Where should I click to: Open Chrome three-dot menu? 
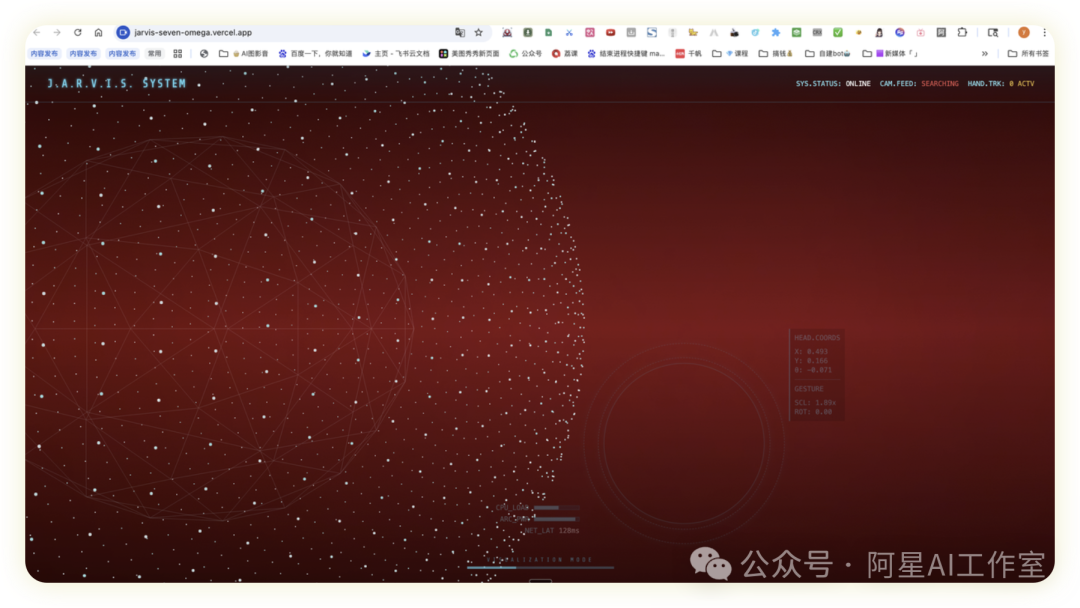pyautogui.click(x=1044, y=32)
